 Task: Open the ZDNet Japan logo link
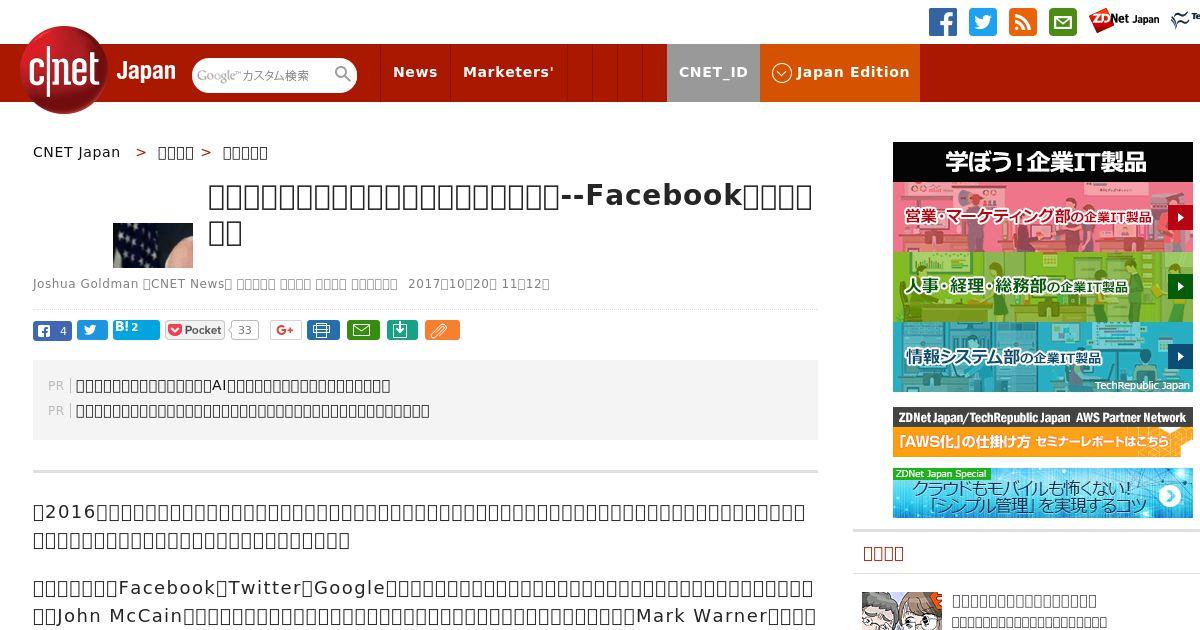[x=1125, y=19]
